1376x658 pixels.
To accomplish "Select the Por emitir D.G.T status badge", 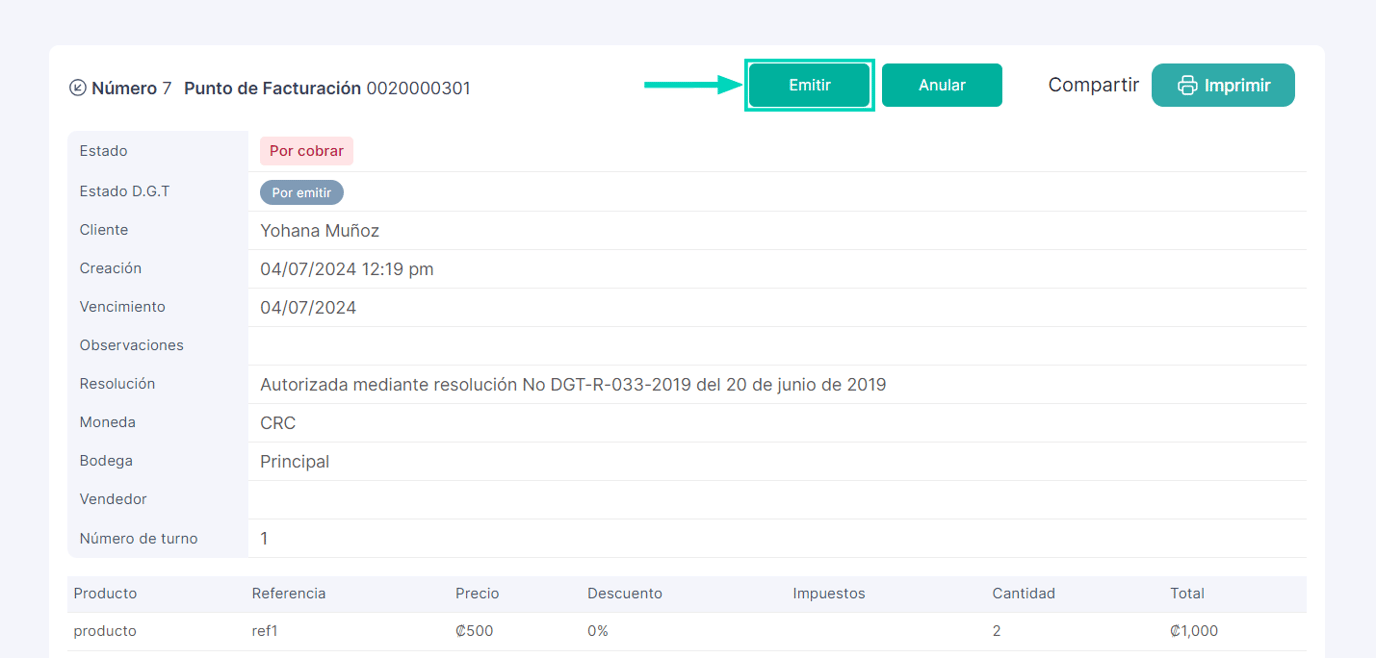I will pyautogui.click(x=301, y=191).
